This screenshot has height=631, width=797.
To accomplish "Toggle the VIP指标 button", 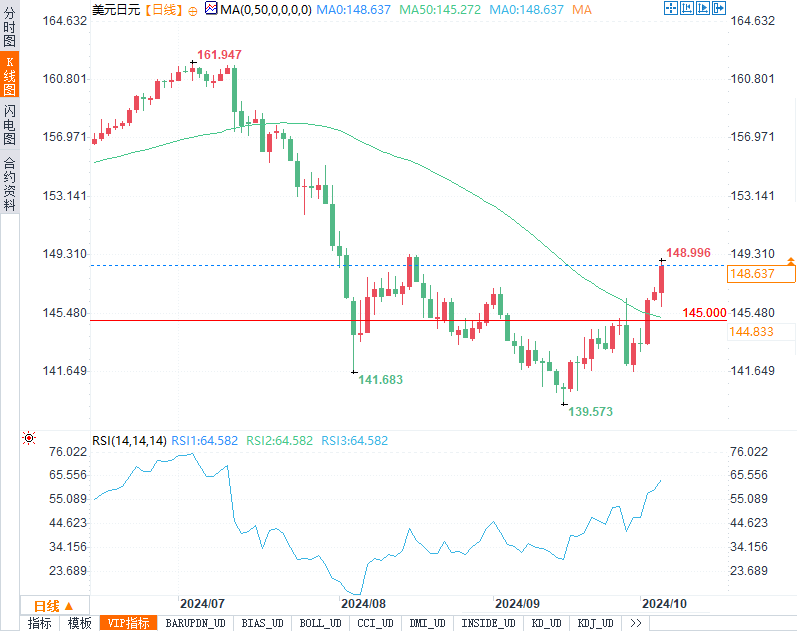I will (x=129, y=623).
